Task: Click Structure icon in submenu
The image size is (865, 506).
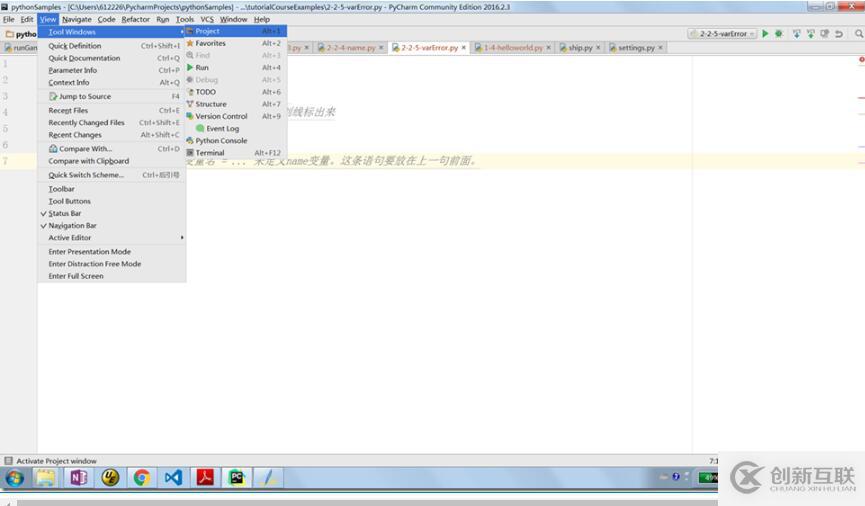Action: pos(190,104)
